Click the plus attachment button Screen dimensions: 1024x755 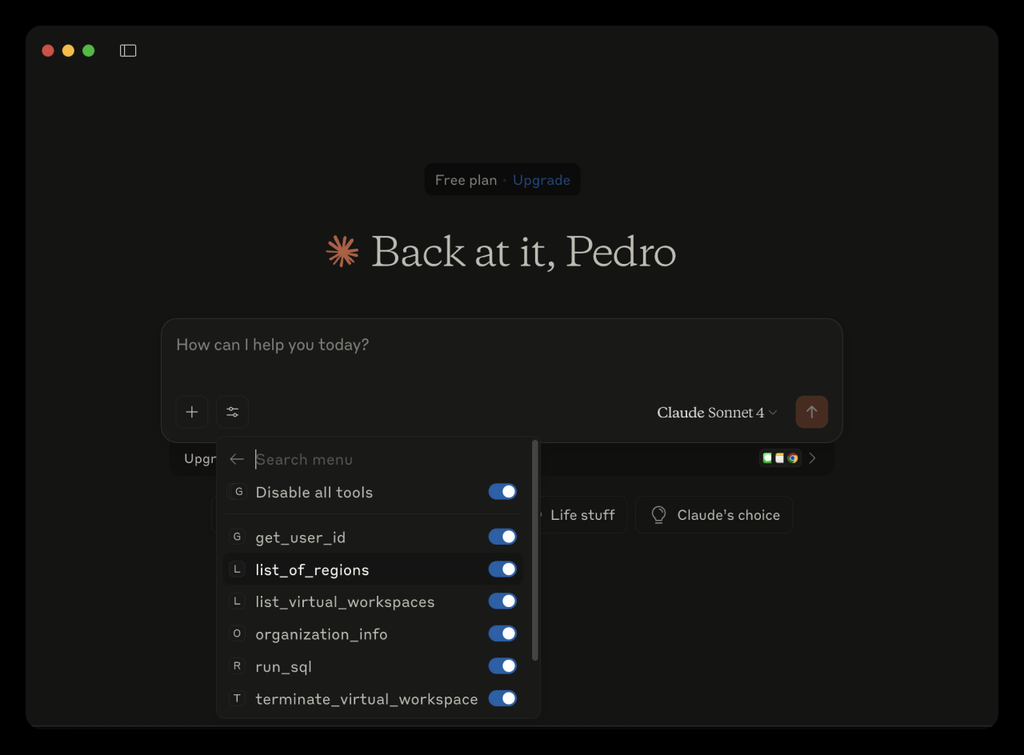pyautogui.click(x=192, y=412)
